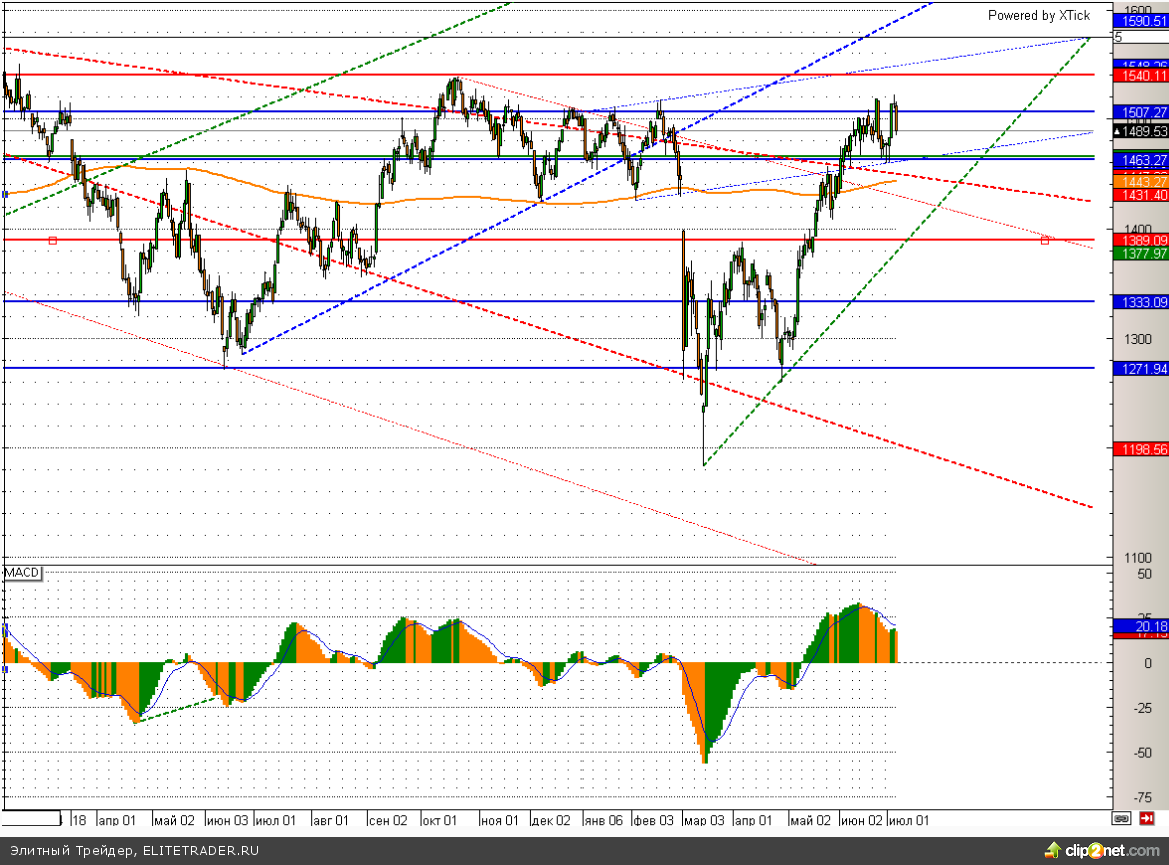The width and height of the screenshot is (1169, 865).
Task: Click the right handle on red 1389 line
Action: tap(1045, 240)
